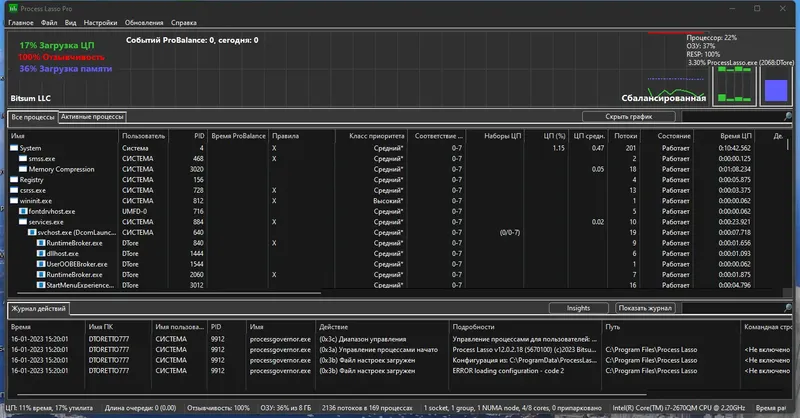800x418 pixels.
Task: Open the Настройки menu
Action: pos(100,22)
